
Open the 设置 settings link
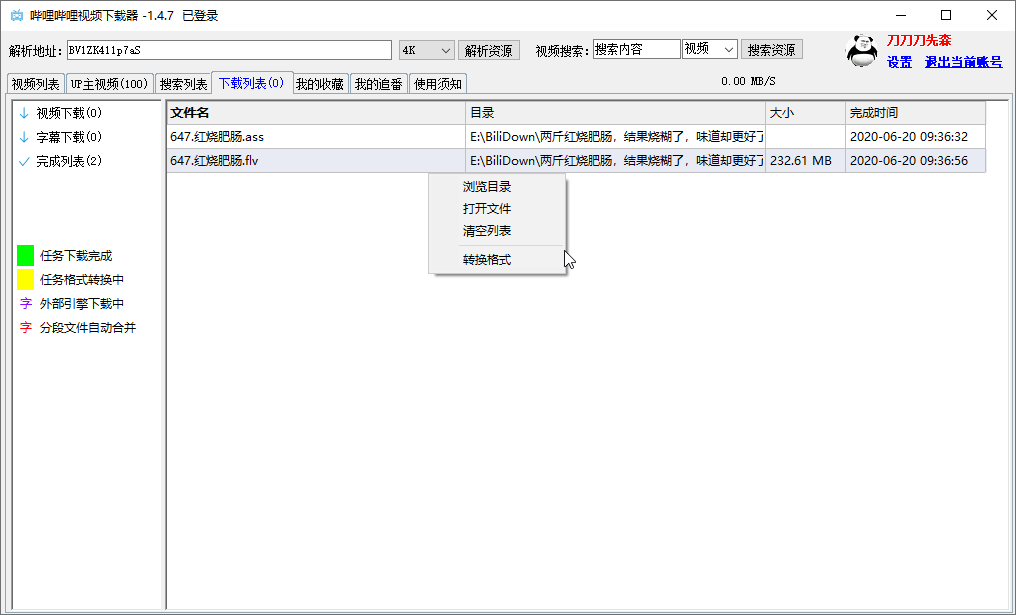[899, 62]
